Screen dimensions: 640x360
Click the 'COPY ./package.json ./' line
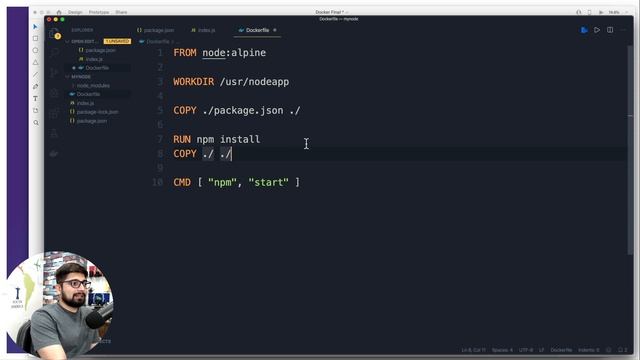click(237, 111)
